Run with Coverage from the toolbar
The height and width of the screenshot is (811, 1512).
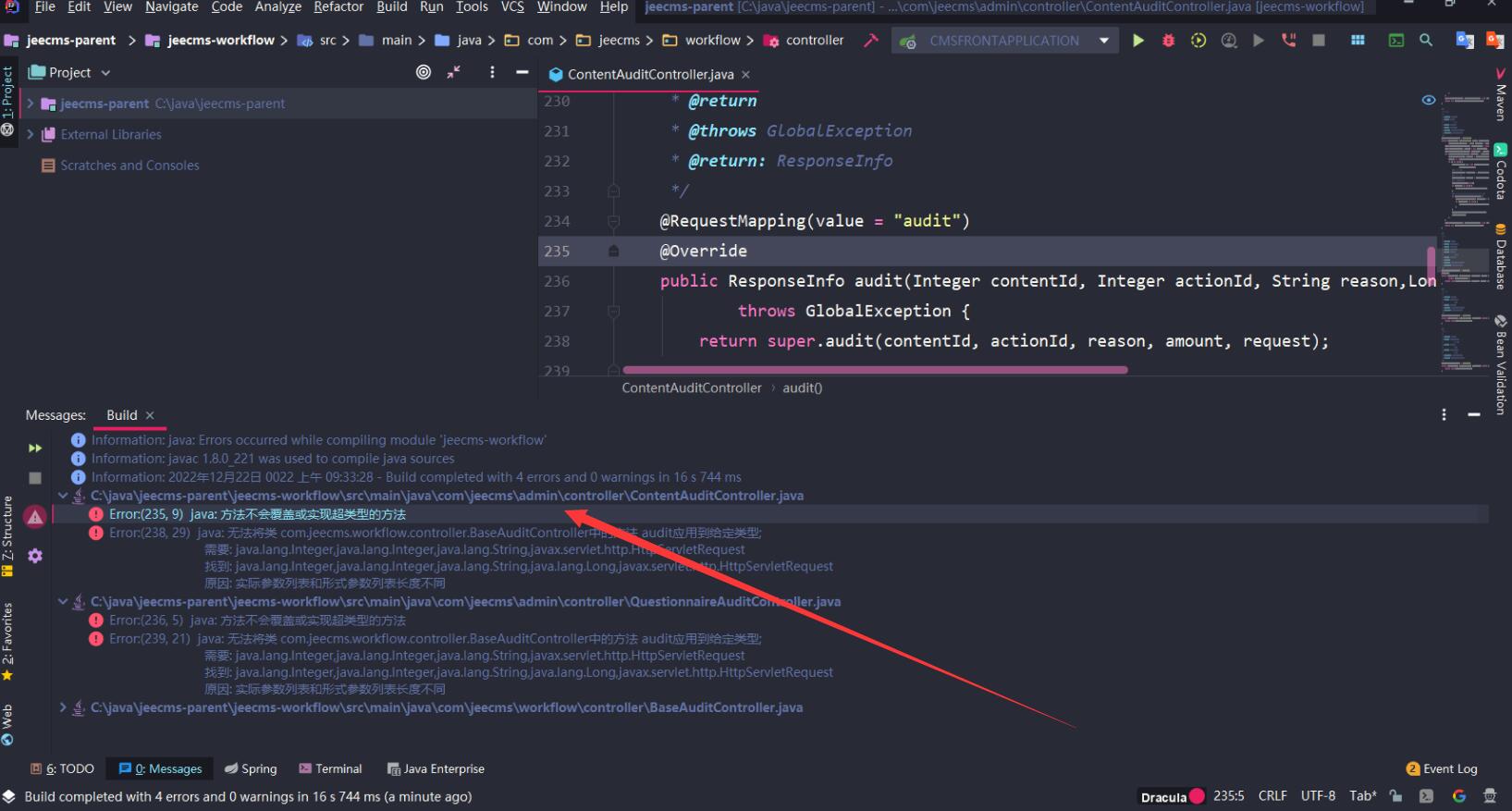coord(1199,41)
